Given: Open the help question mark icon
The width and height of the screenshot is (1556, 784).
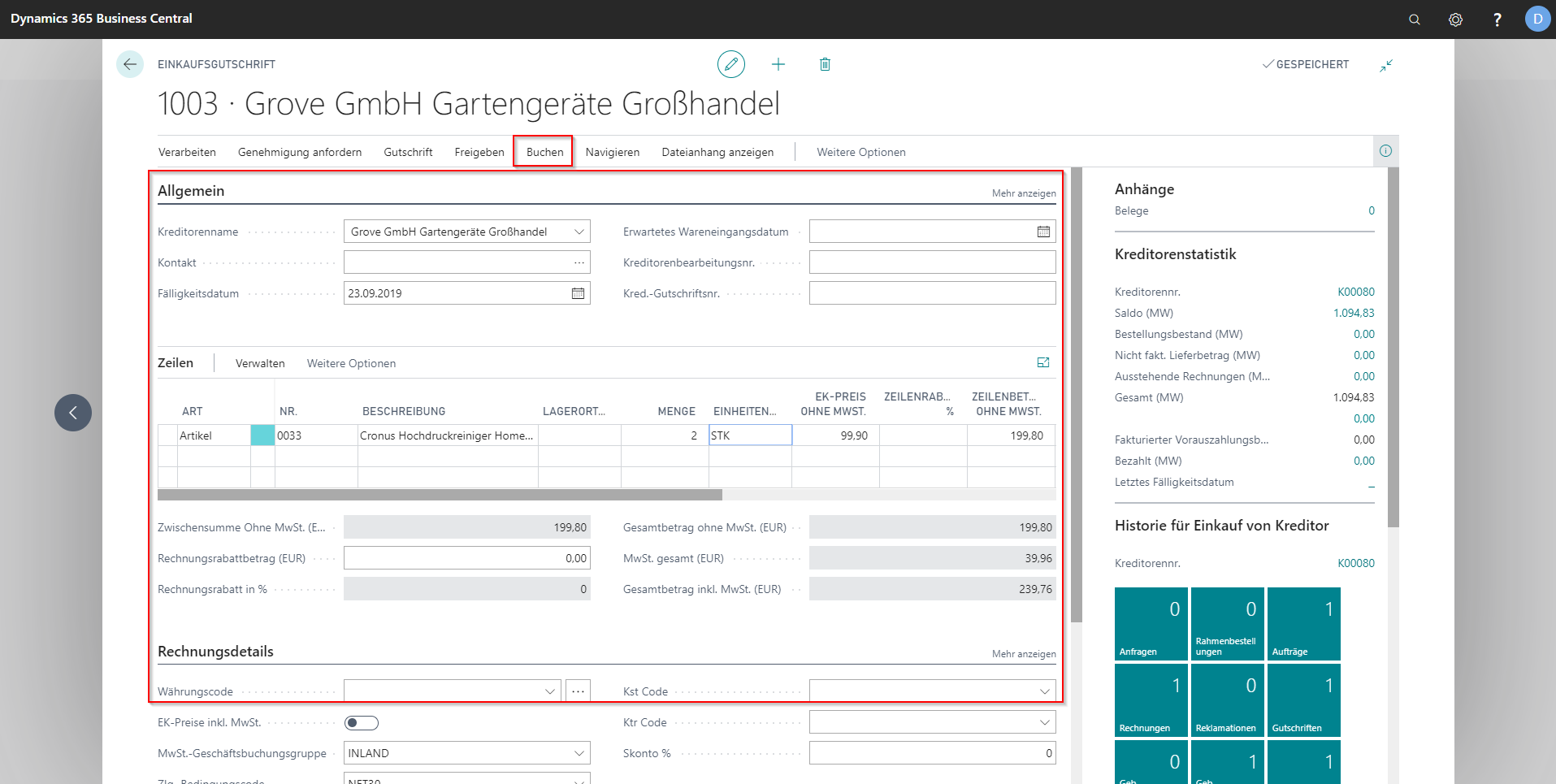Looking at the screenshot, I should (x=1497, y=19).
